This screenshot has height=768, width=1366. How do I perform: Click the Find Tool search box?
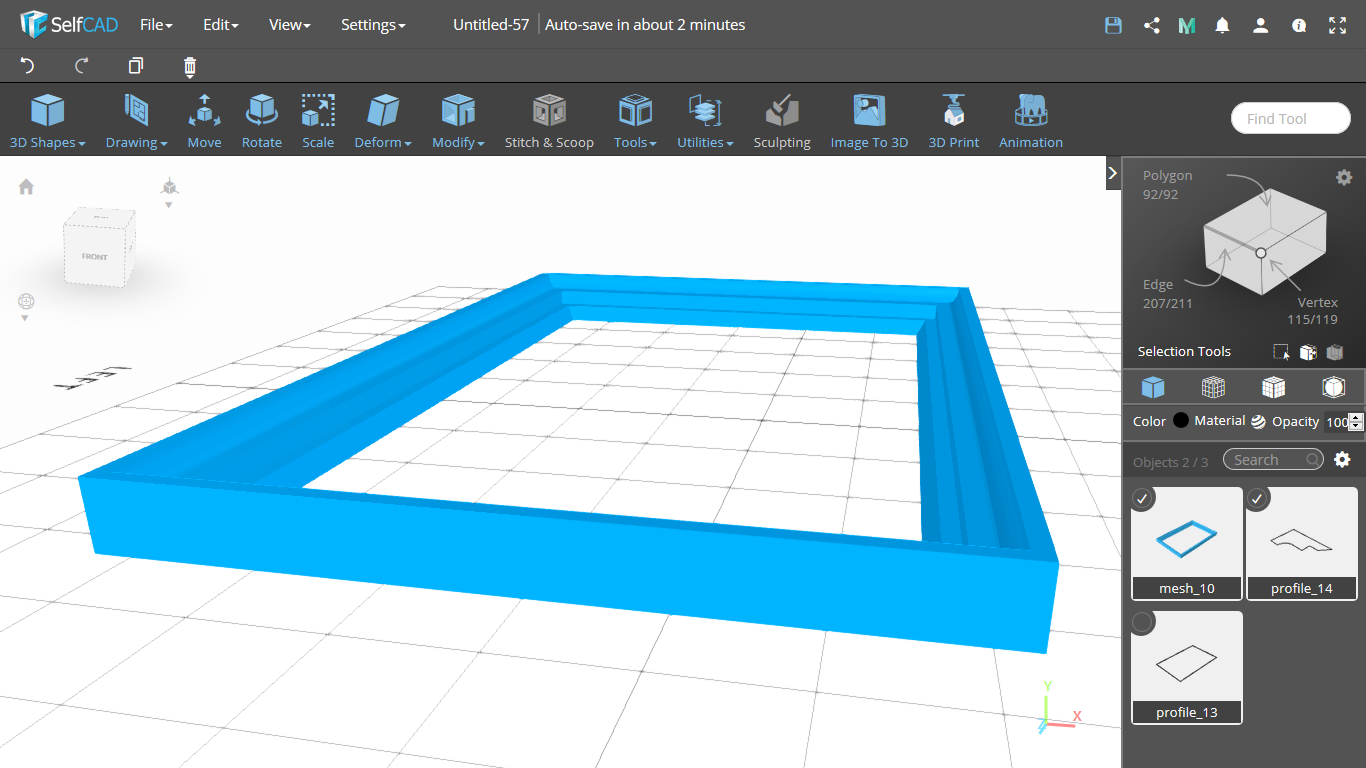(1290, 118)
